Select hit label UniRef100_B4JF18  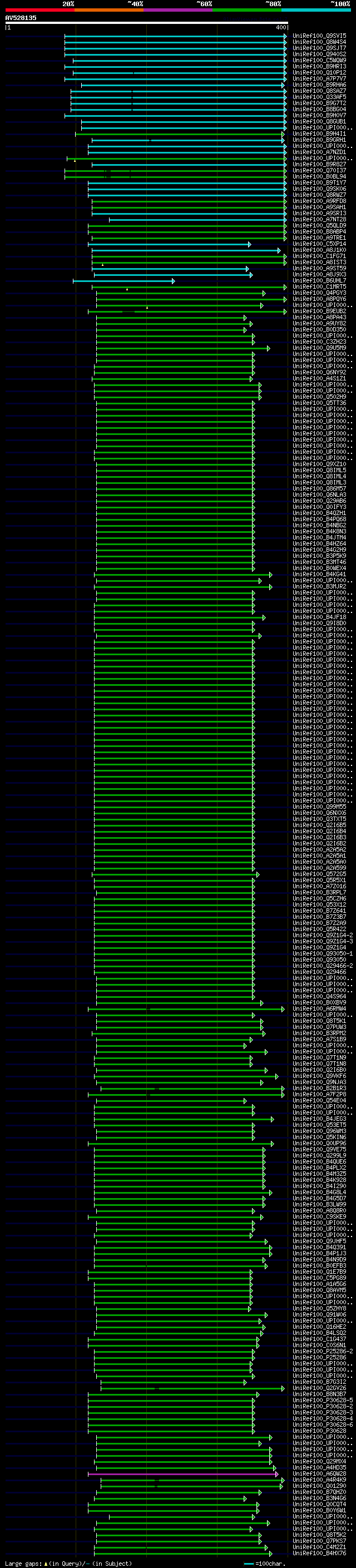coord(319,618)
